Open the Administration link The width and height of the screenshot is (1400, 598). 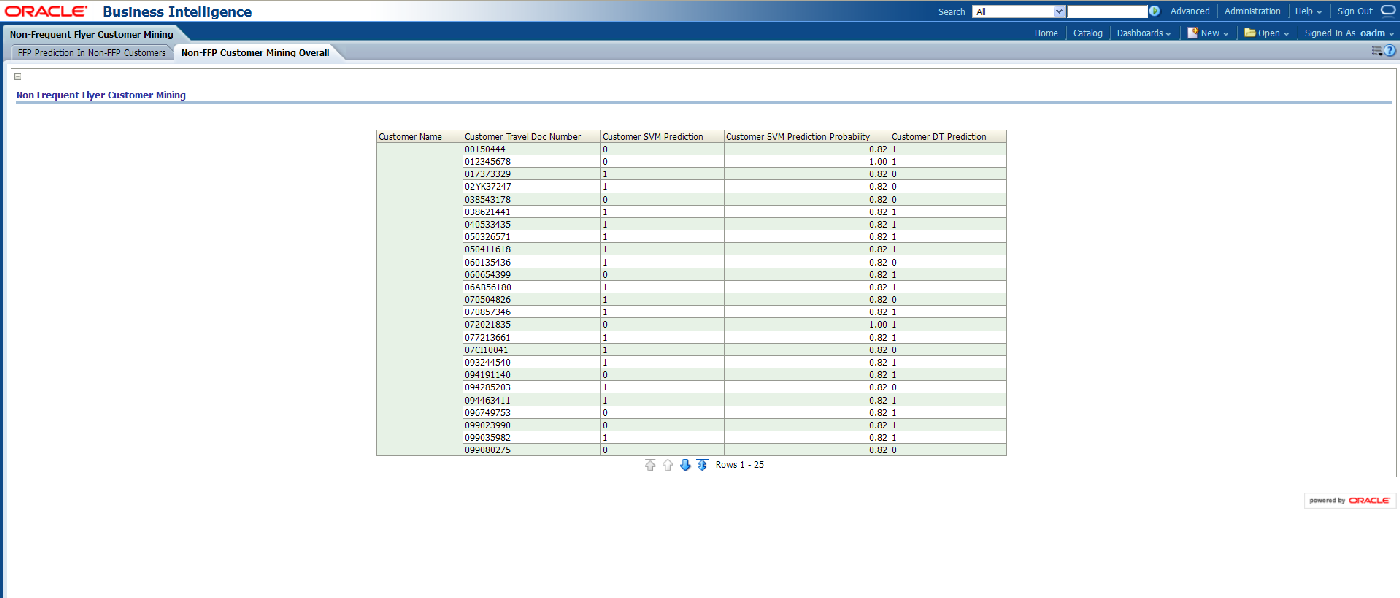coord(1252,12)
